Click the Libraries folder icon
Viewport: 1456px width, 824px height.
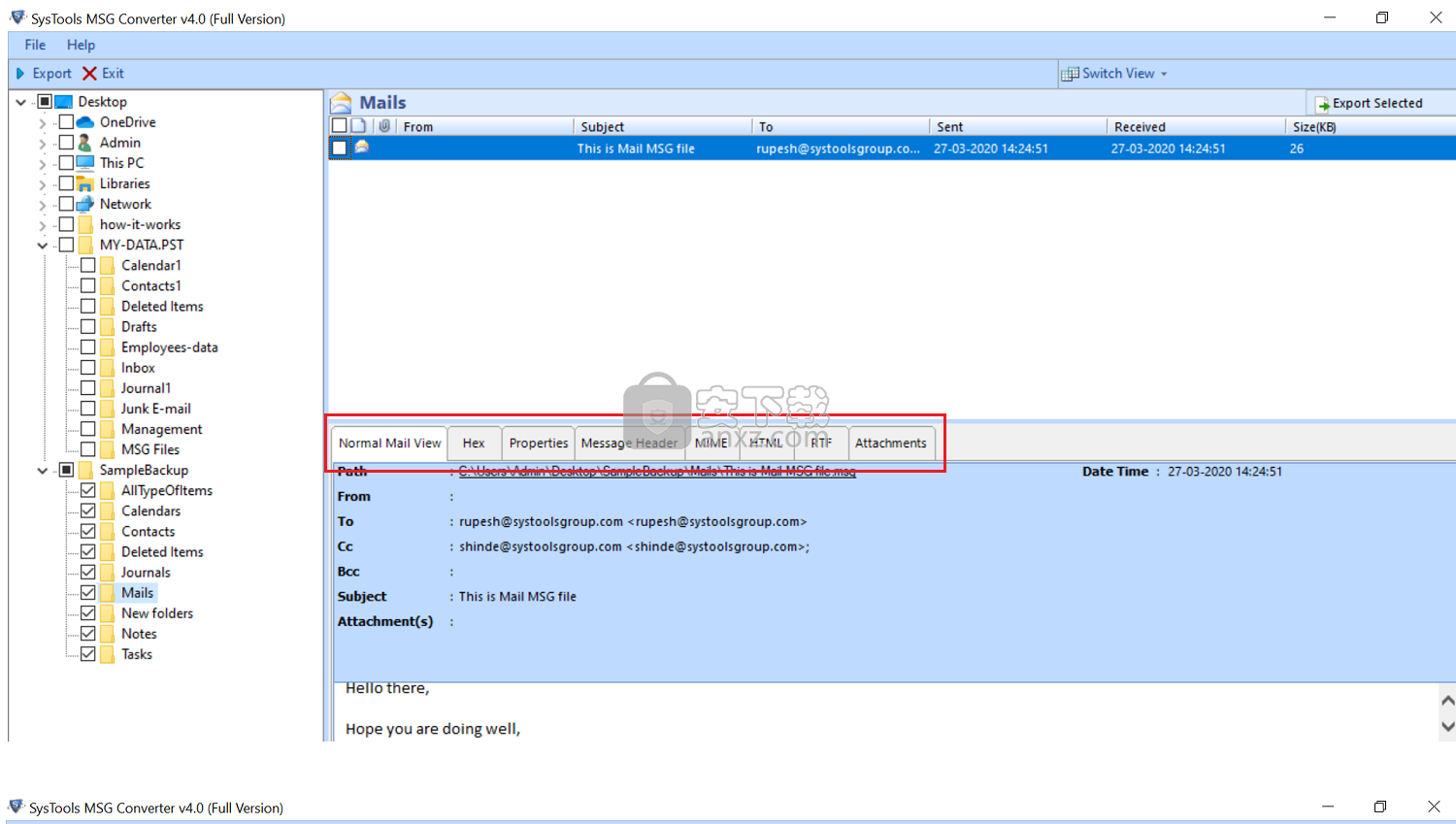(x=85, y=183)
